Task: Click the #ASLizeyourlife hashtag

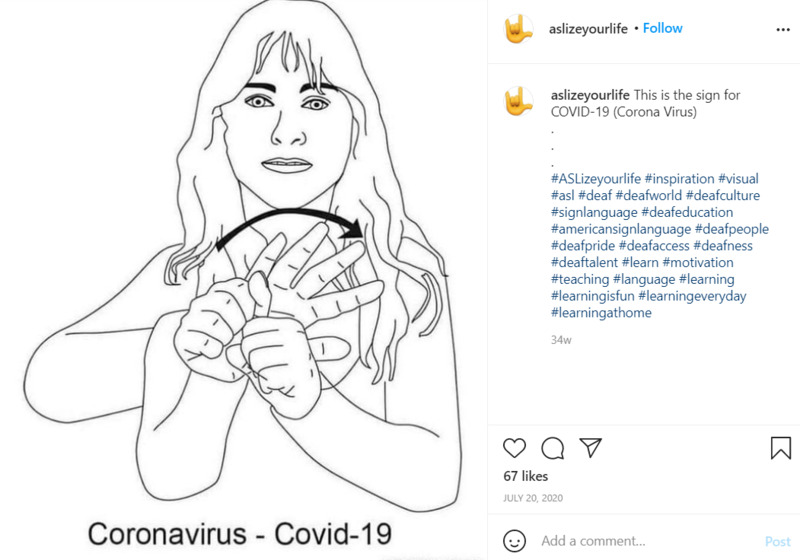Action: click(x=595, y=179)
